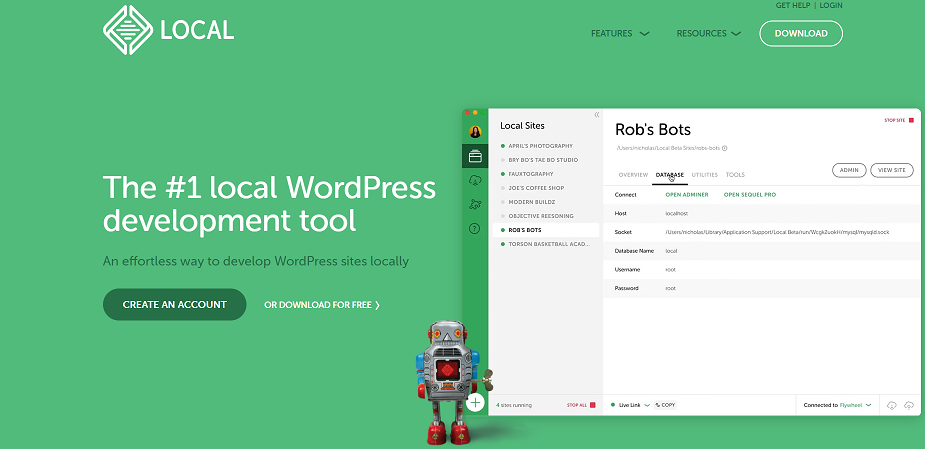Click the Download button in header

[801, 33]
